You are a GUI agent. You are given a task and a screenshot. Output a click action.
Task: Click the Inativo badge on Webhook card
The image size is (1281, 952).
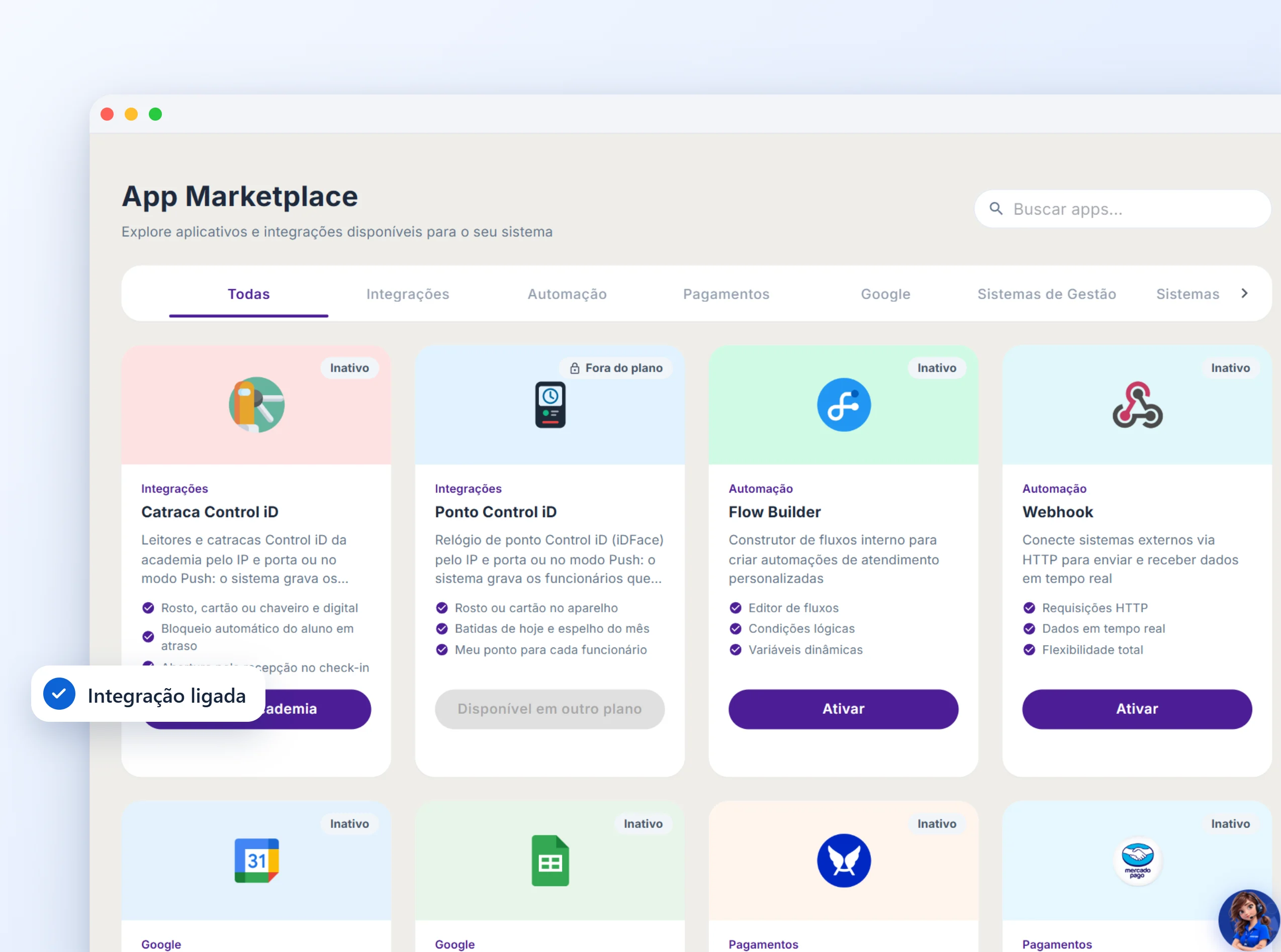click(x=1230, y=368)
